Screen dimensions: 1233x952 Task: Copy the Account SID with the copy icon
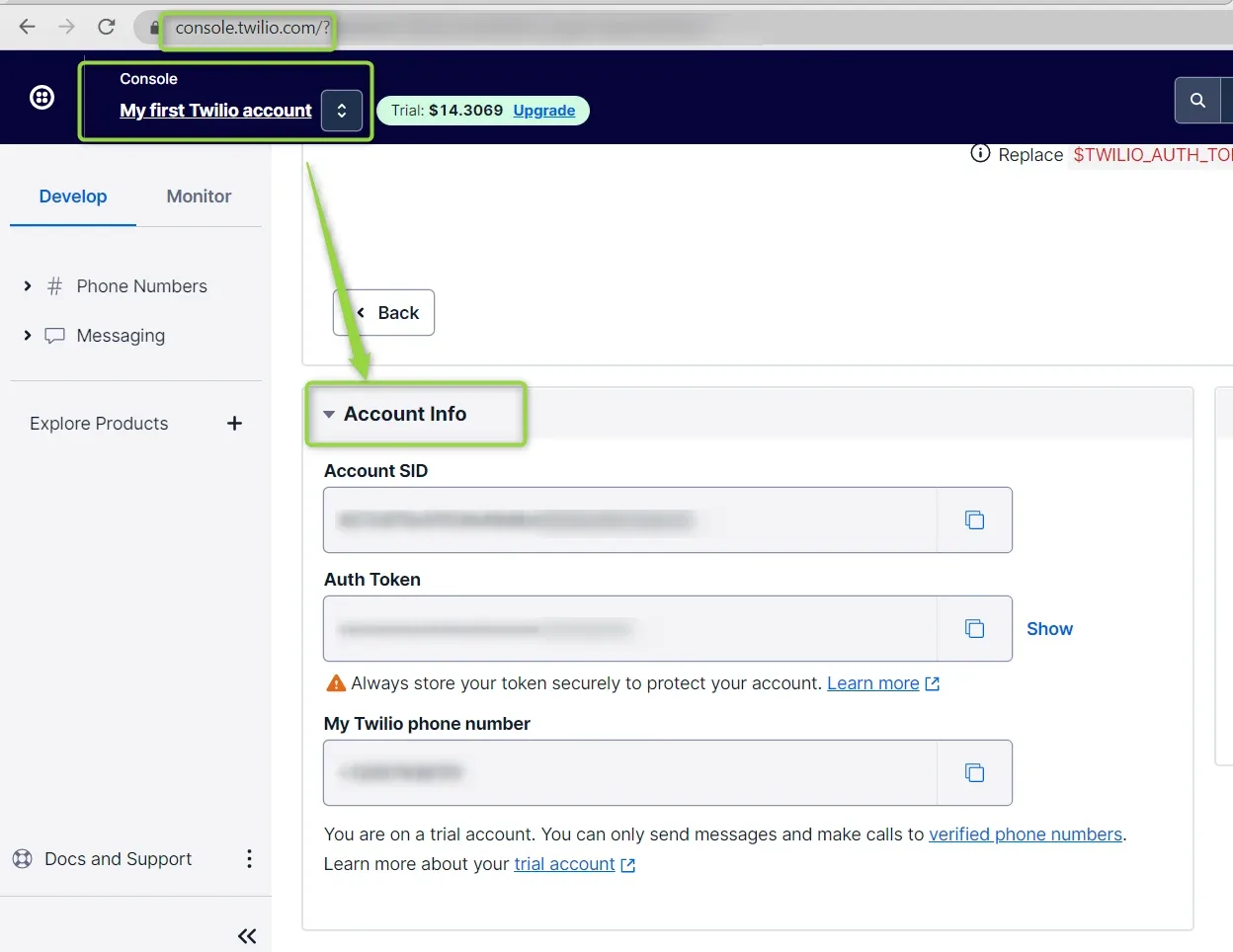click(x=974, y=519)
